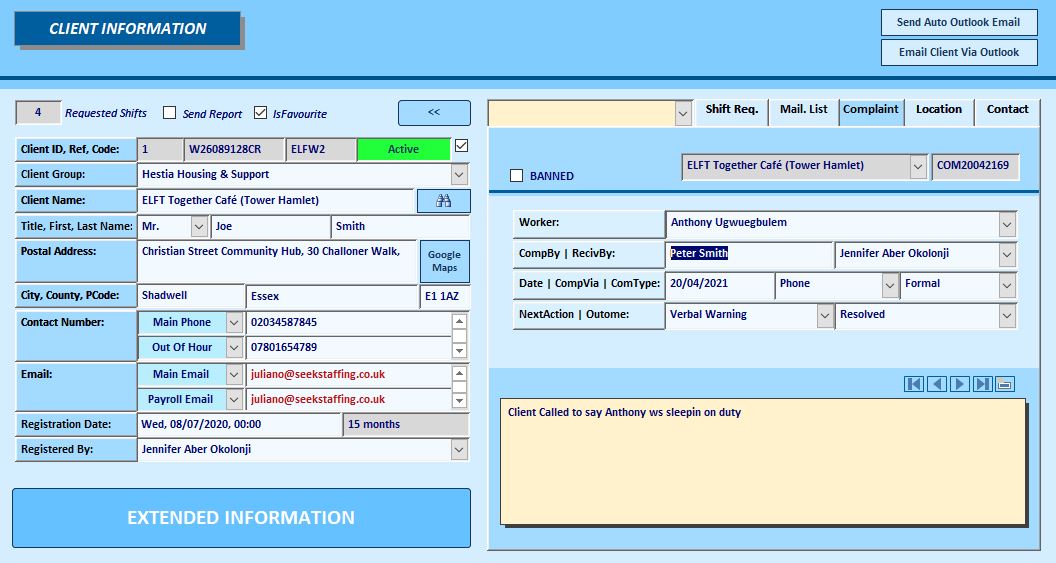Open the Location tab
The height and width of the screenshot is (563, 1056).
pyautogui.click(x=939, y=109)
